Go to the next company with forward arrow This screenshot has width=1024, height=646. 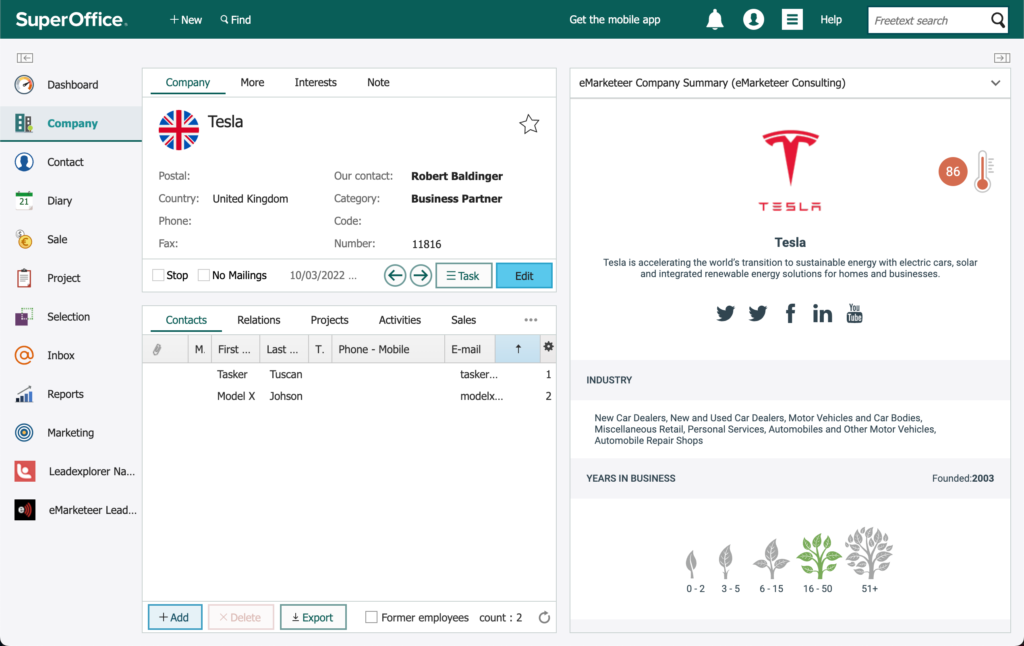coord(421,276)
